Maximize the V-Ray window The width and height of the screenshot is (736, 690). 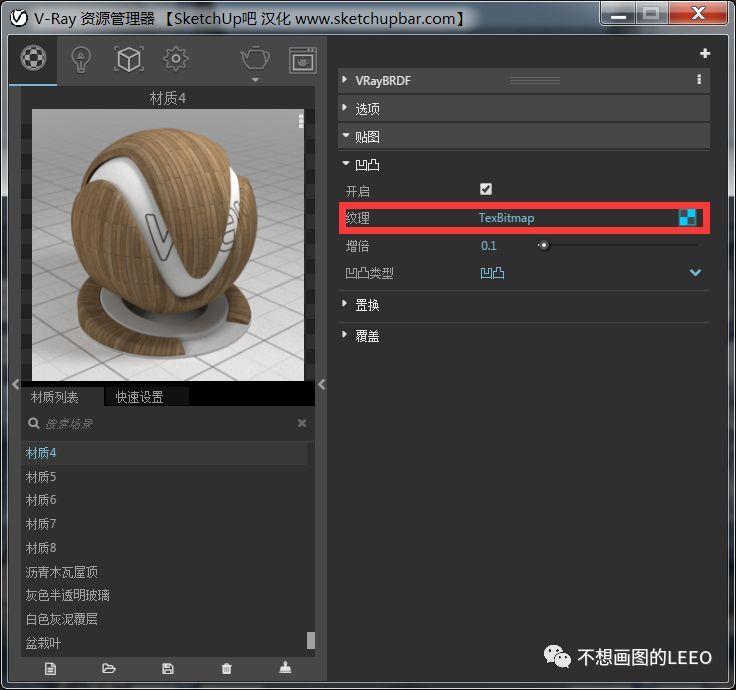(652, 14)
